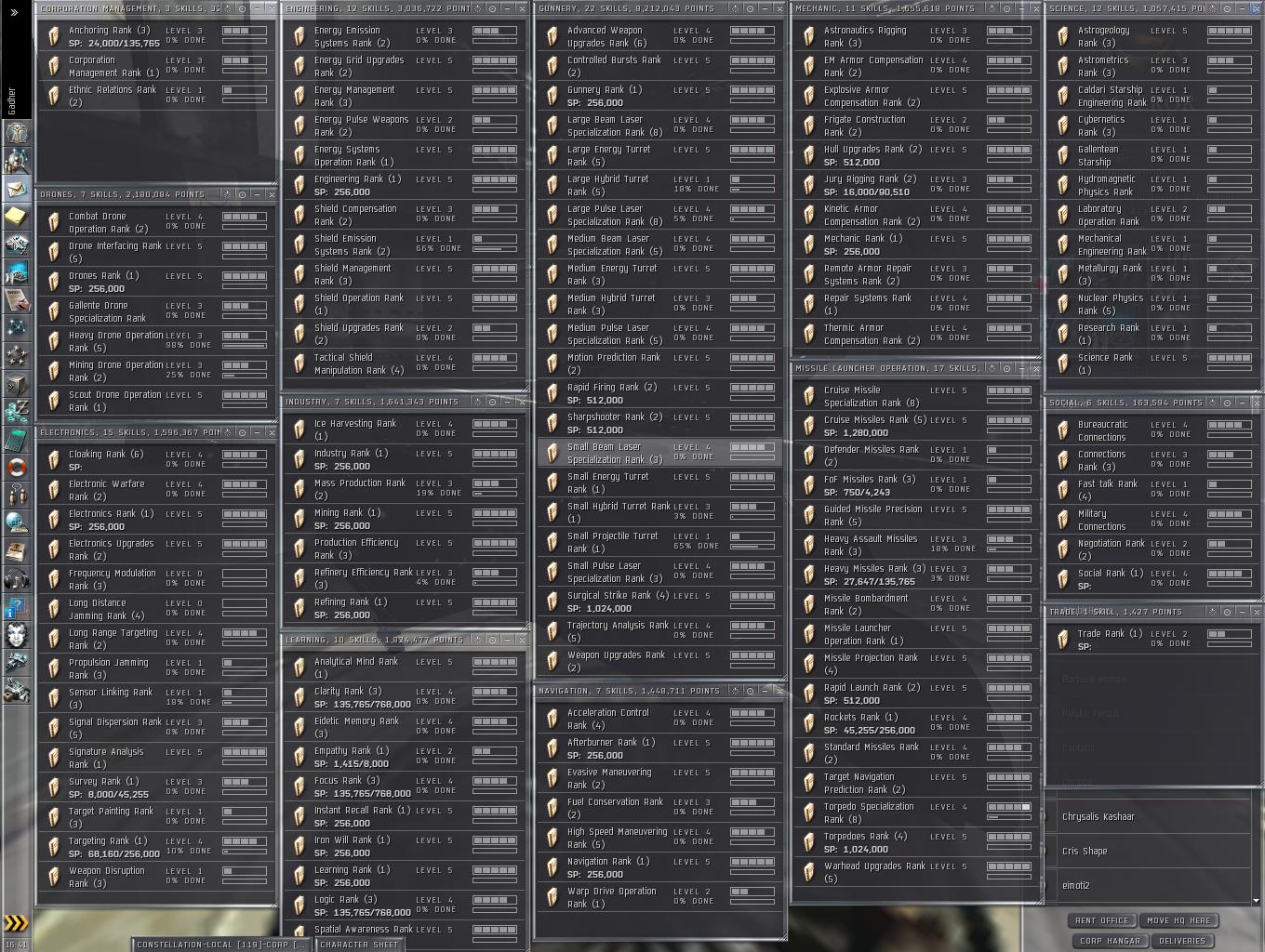
Task: Select the Targeting Rank (1) skill
Action: coord(156,848)
